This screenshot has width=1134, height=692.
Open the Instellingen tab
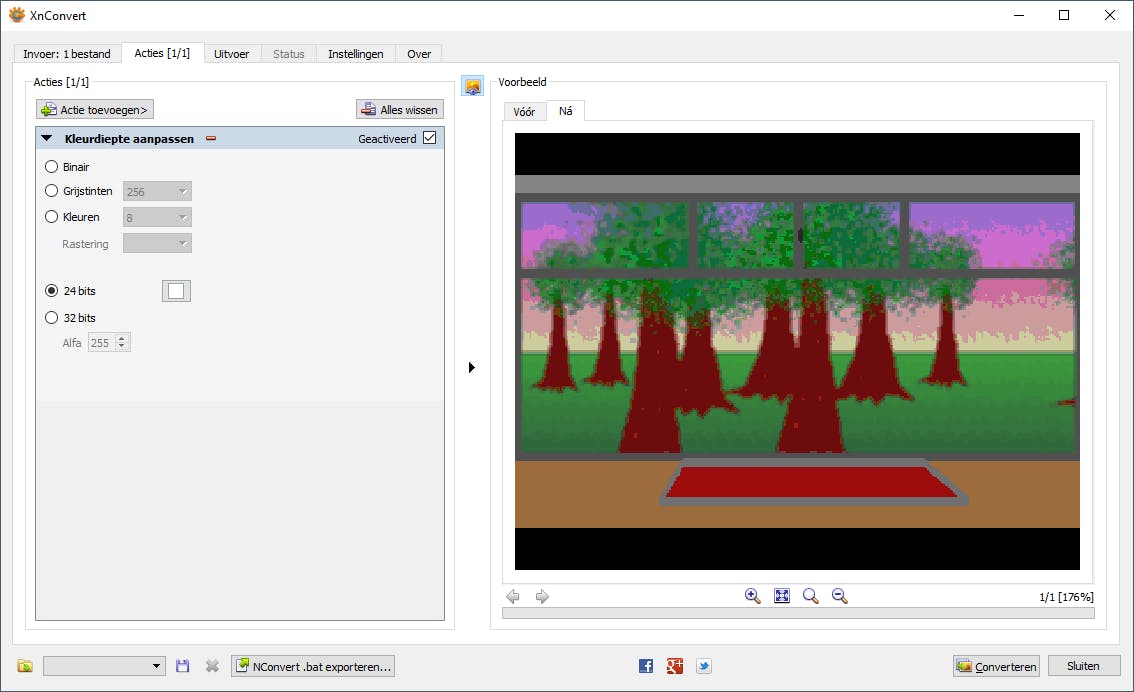click(356, 54)
